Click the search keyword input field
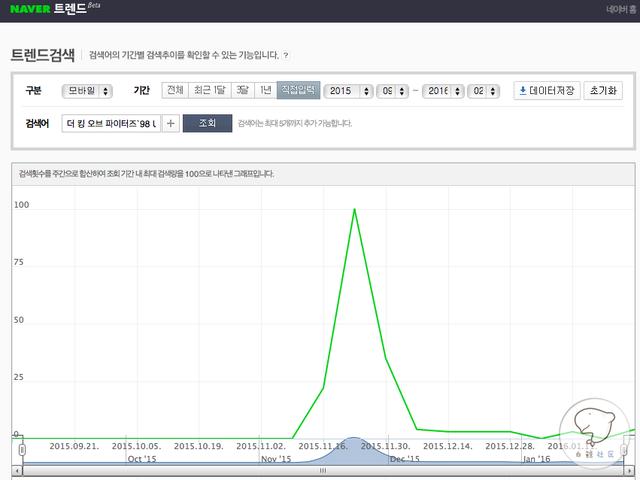The image size is (640, 480). (x=110, y=123)
